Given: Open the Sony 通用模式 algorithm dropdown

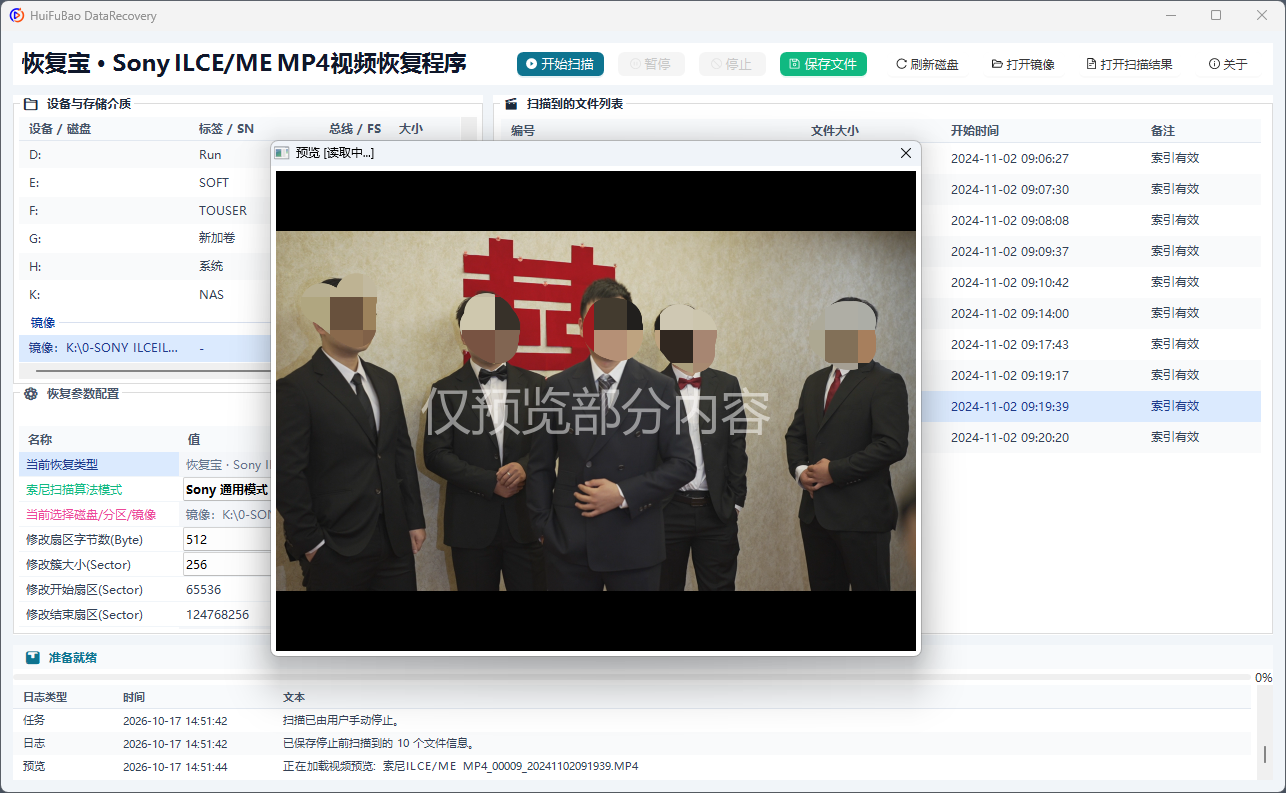Looking at the screenshot, I should pos(228,490).
